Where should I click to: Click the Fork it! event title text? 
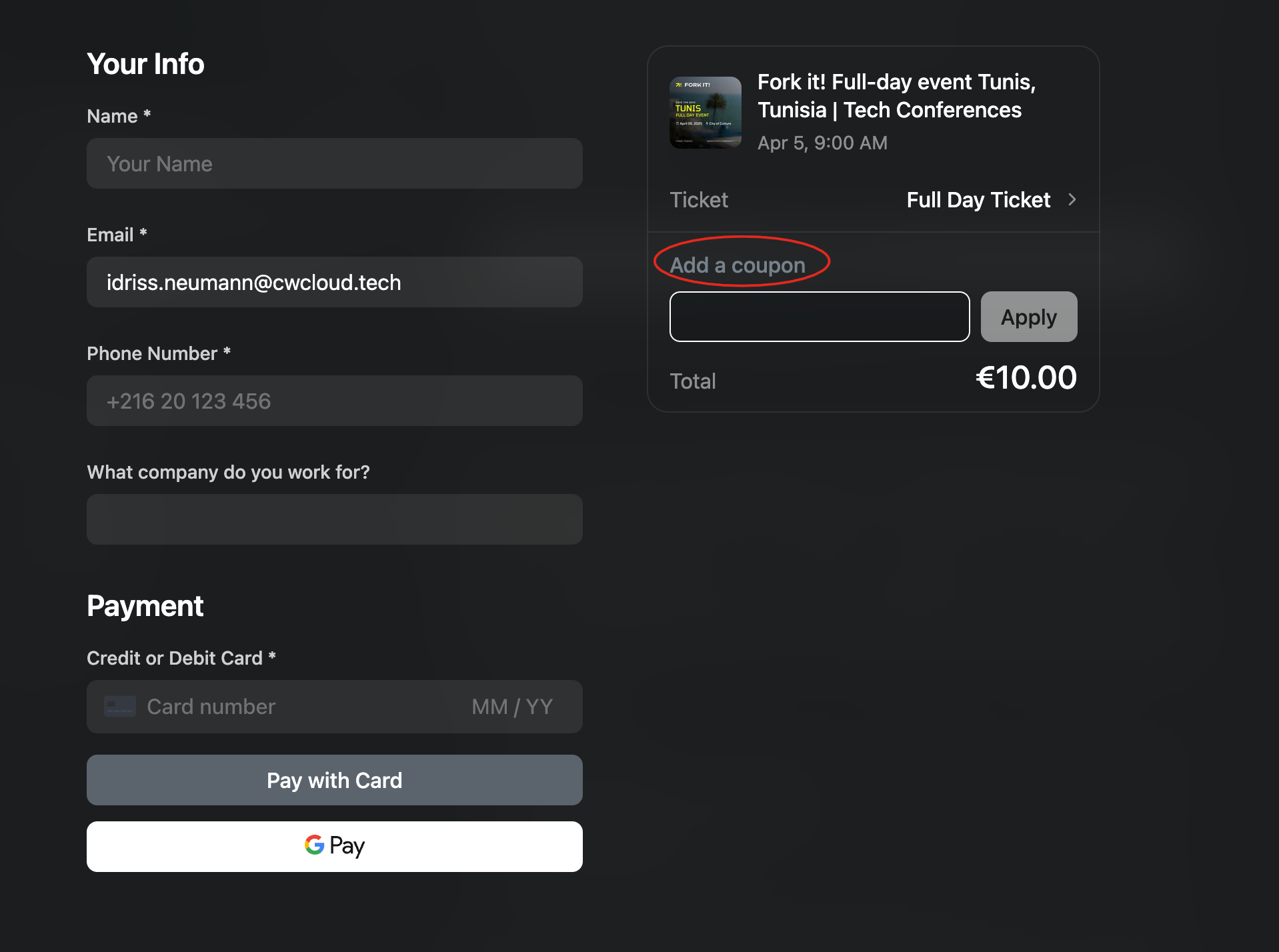click(896, 96)
